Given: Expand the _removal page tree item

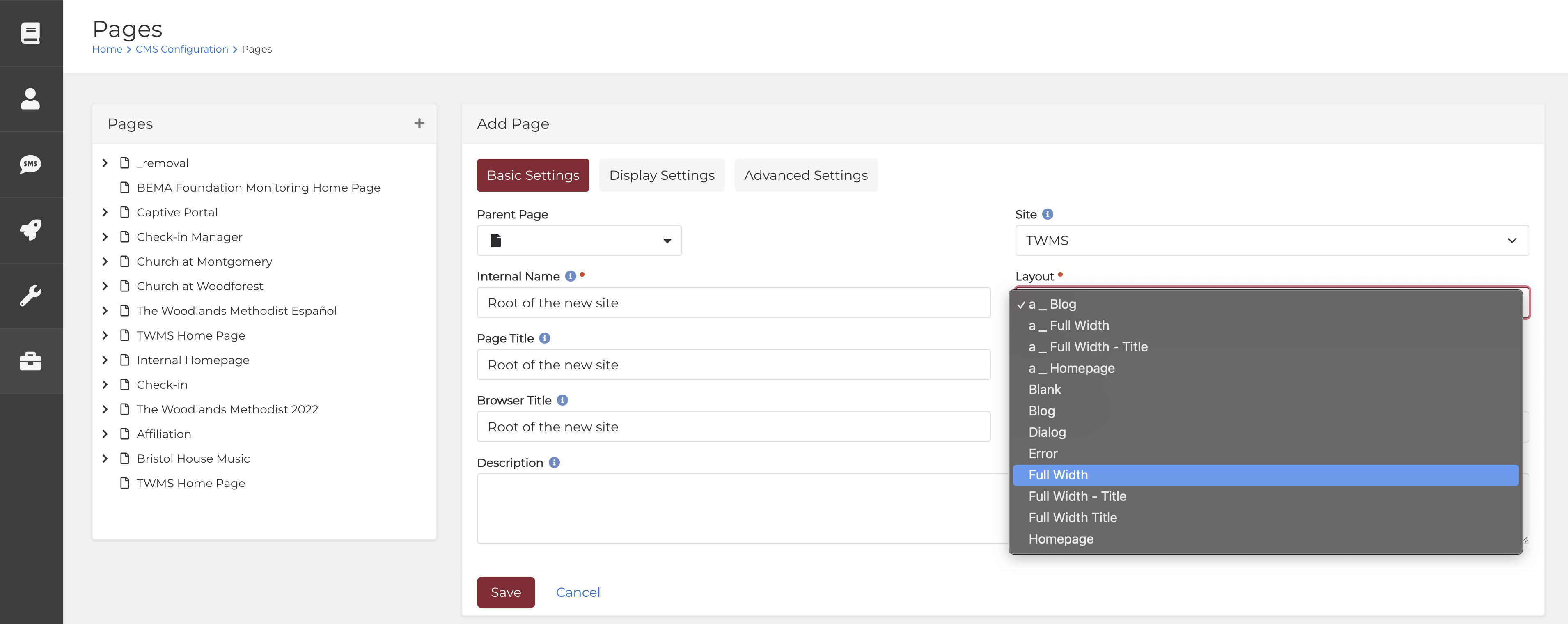Looking at the screenshot, I should [105, 162].
